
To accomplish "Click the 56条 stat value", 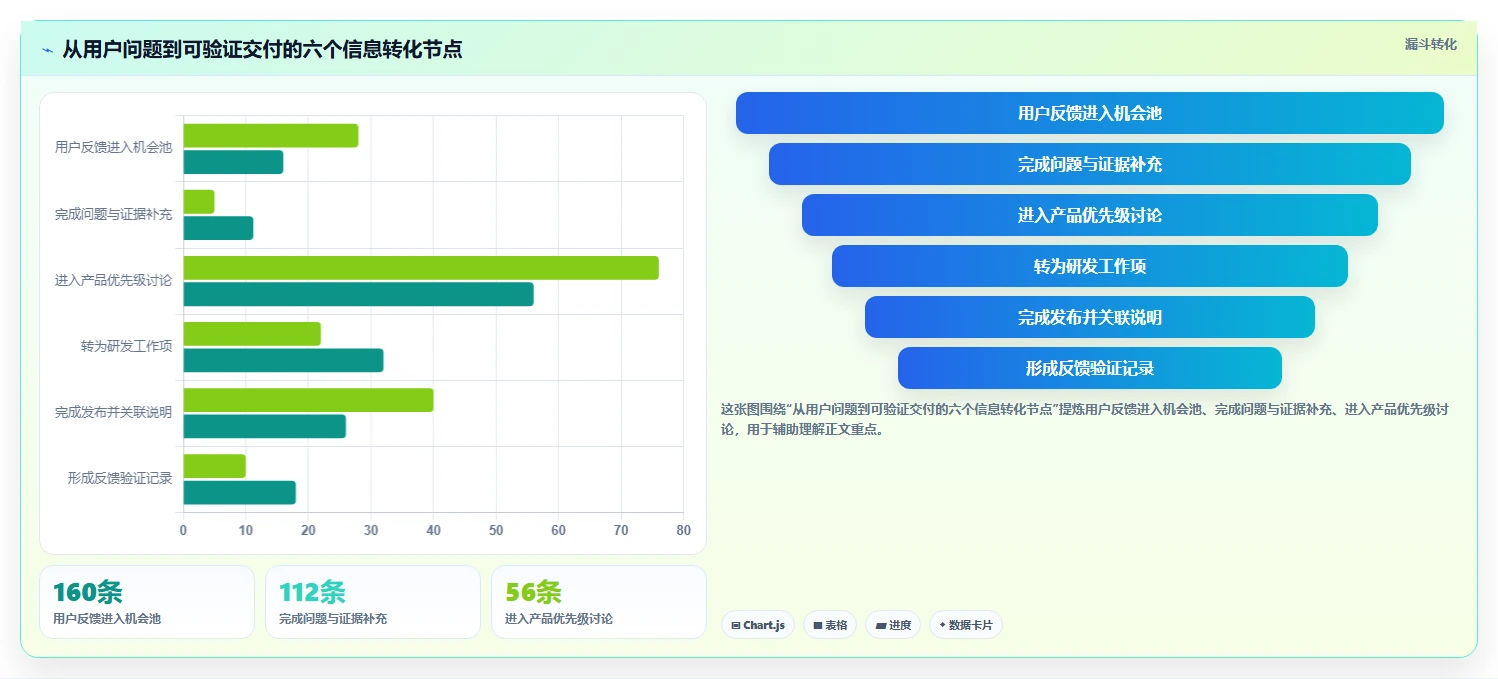I will pos(533,592).
